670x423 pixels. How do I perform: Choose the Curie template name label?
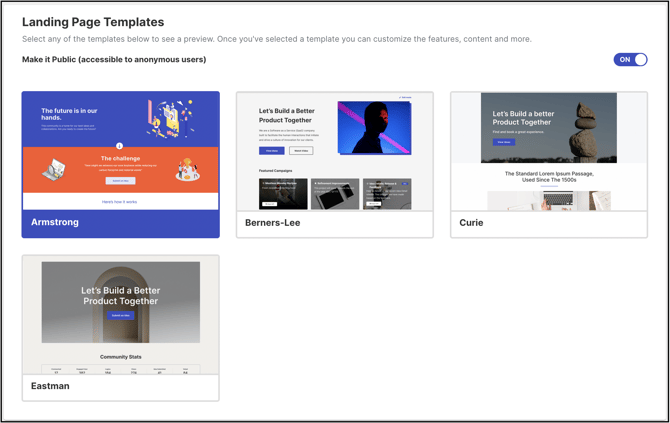(471, 223)
